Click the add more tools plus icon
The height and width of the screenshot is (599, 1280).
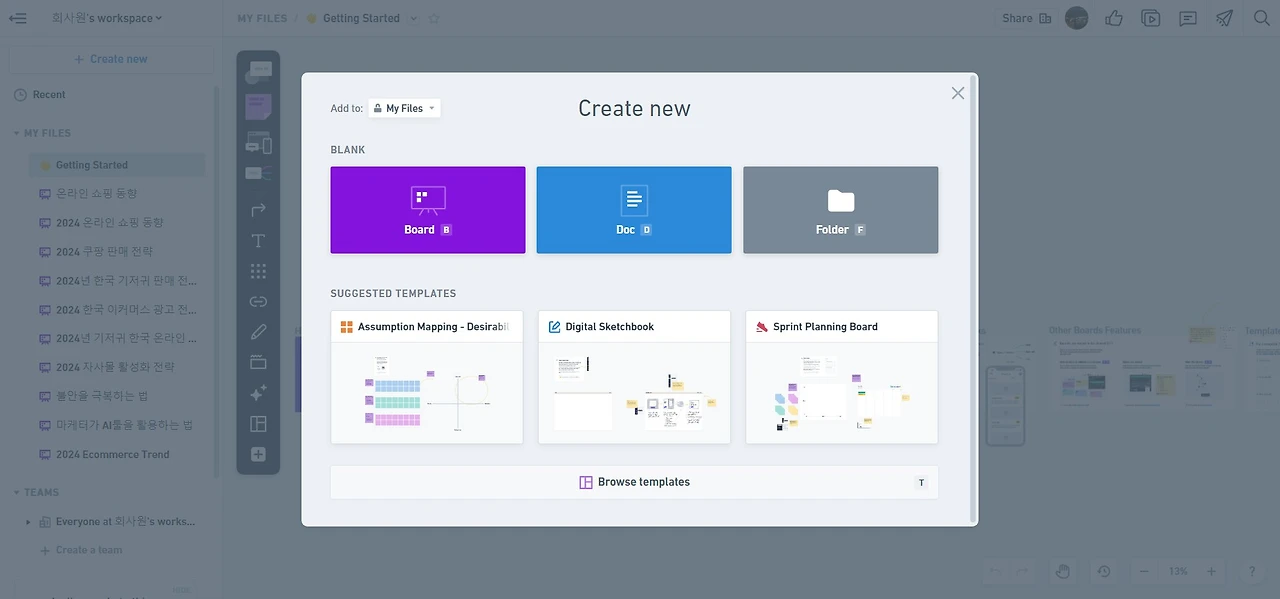coord(258,454)
